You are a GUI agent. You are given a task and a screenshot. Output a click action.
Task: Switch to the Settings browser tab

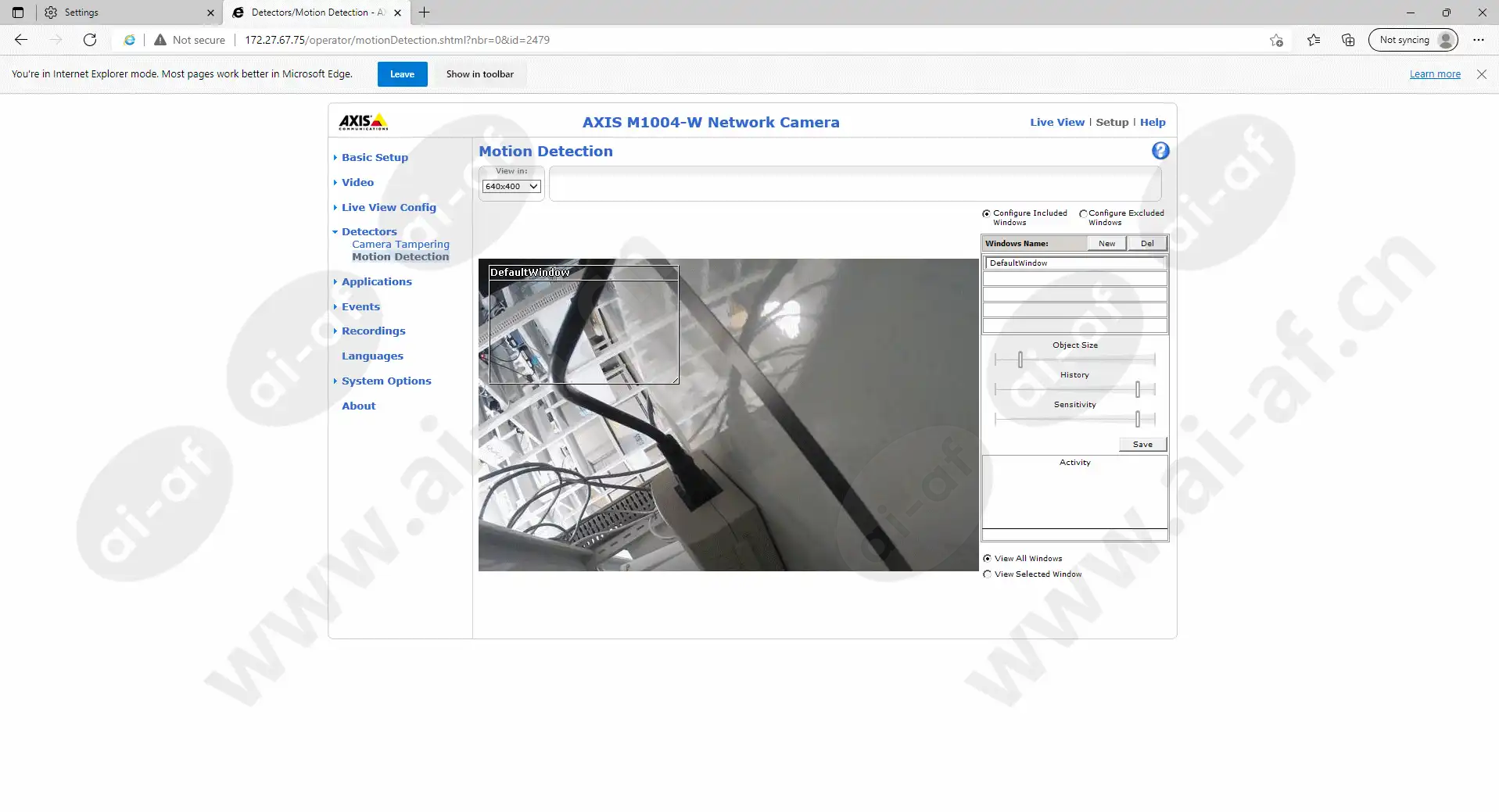(x=129, y=13)
